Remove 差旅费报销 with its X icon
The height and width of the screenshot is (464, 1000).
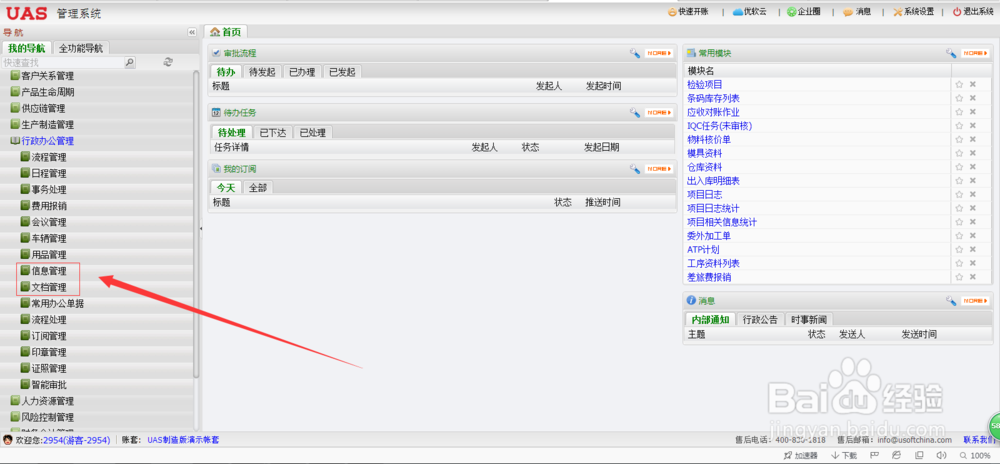click(x=973, y=277)
